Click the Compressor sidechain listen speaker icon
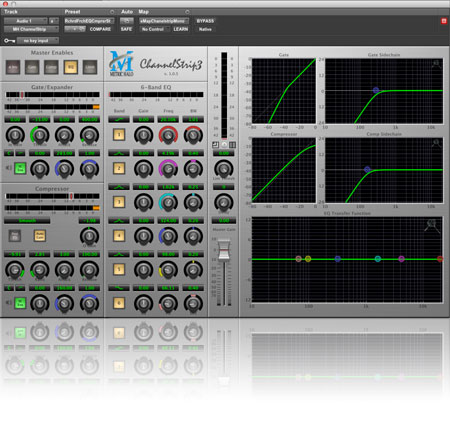 click(x=8, y=302)
